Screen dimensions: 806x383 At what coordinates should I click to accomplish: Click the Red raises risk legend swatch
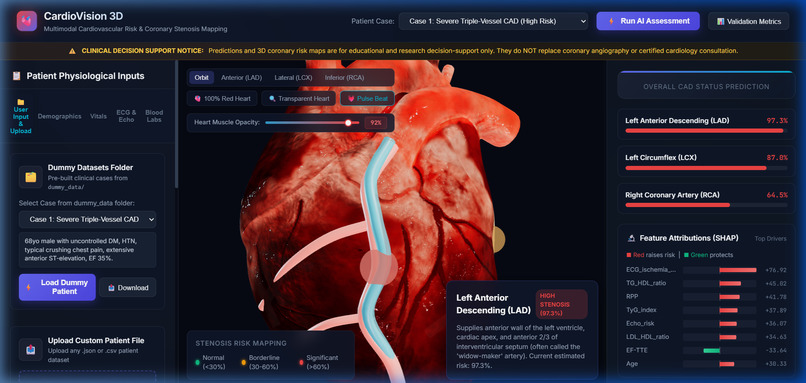[x=628, y=255]
